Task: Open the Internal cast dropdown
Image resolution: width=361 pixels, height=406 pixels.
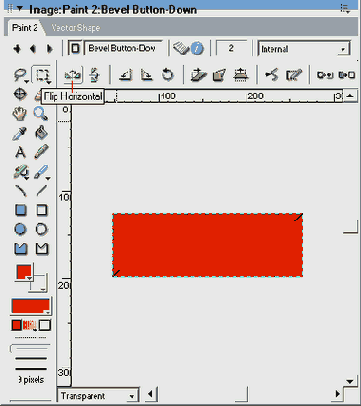Action: 304,49
